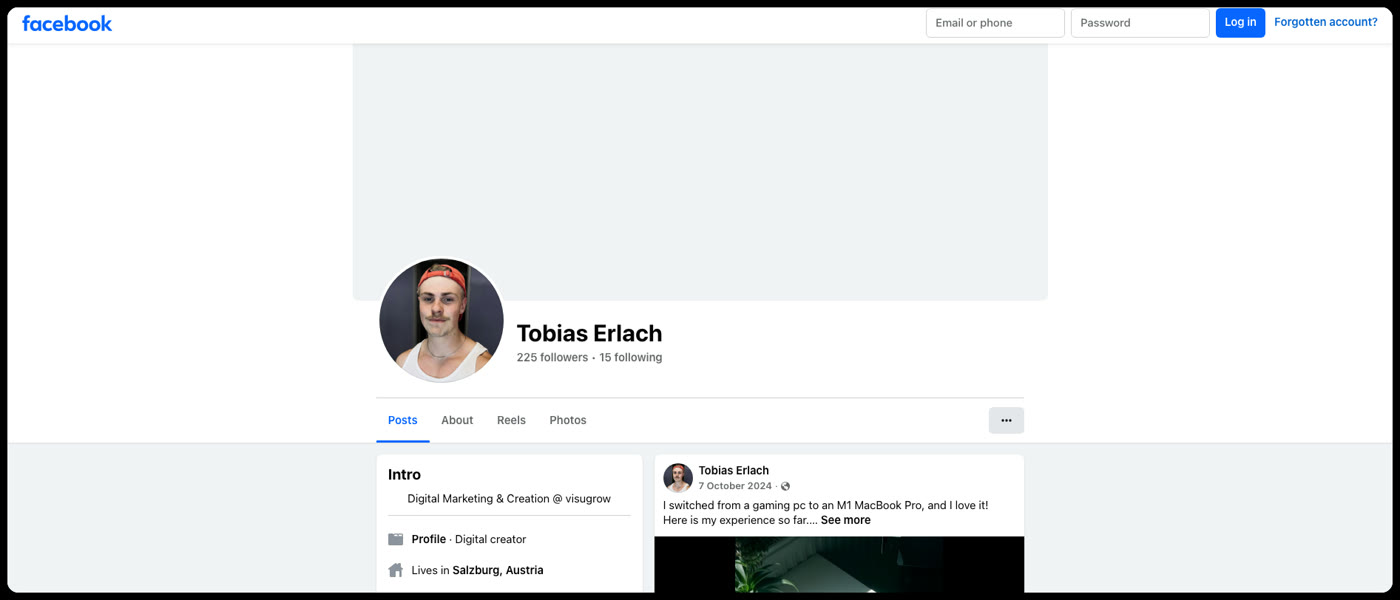Open the post's video thumbnail
This screenshot has height=600, width=1400.
pos(839,564)
